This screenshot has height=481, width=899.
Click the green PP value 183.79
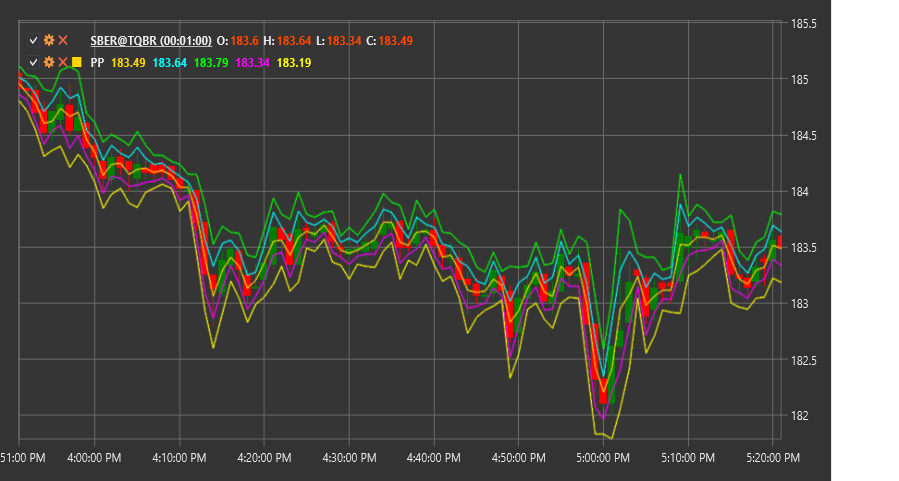point(211,62)
